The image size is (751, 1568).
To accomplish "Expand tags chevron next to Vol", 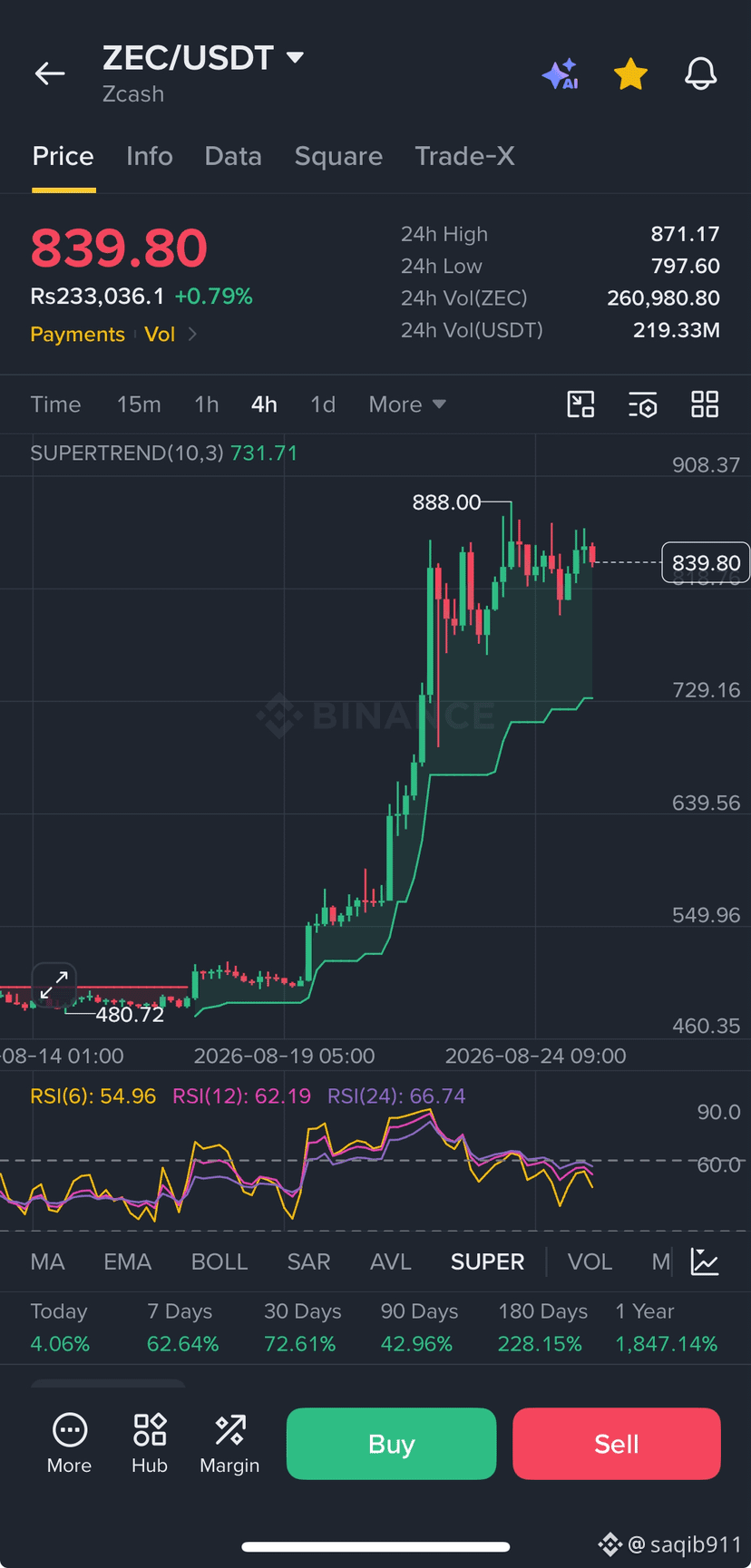I will coord(192,334).
